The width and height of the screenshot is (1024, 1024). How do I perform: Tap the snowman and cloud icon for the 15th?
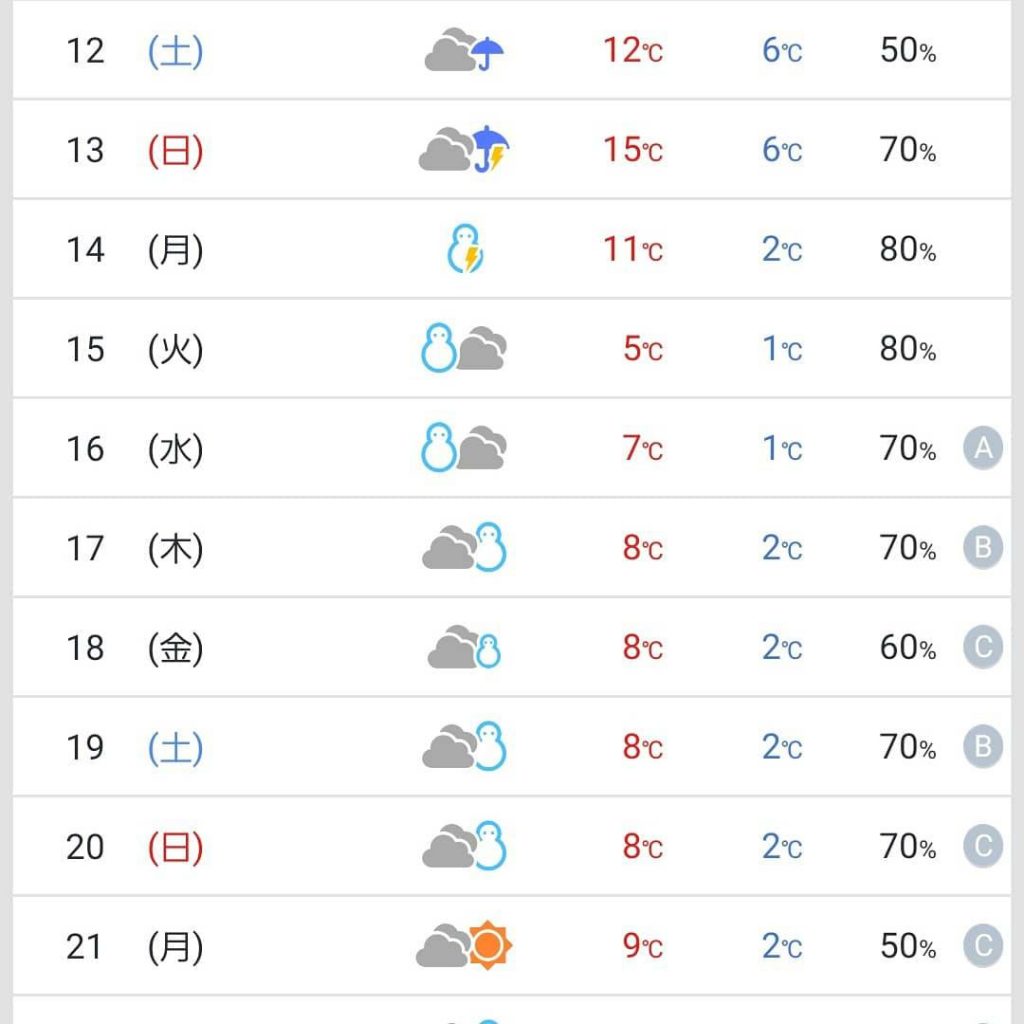(x=464, y=348)
